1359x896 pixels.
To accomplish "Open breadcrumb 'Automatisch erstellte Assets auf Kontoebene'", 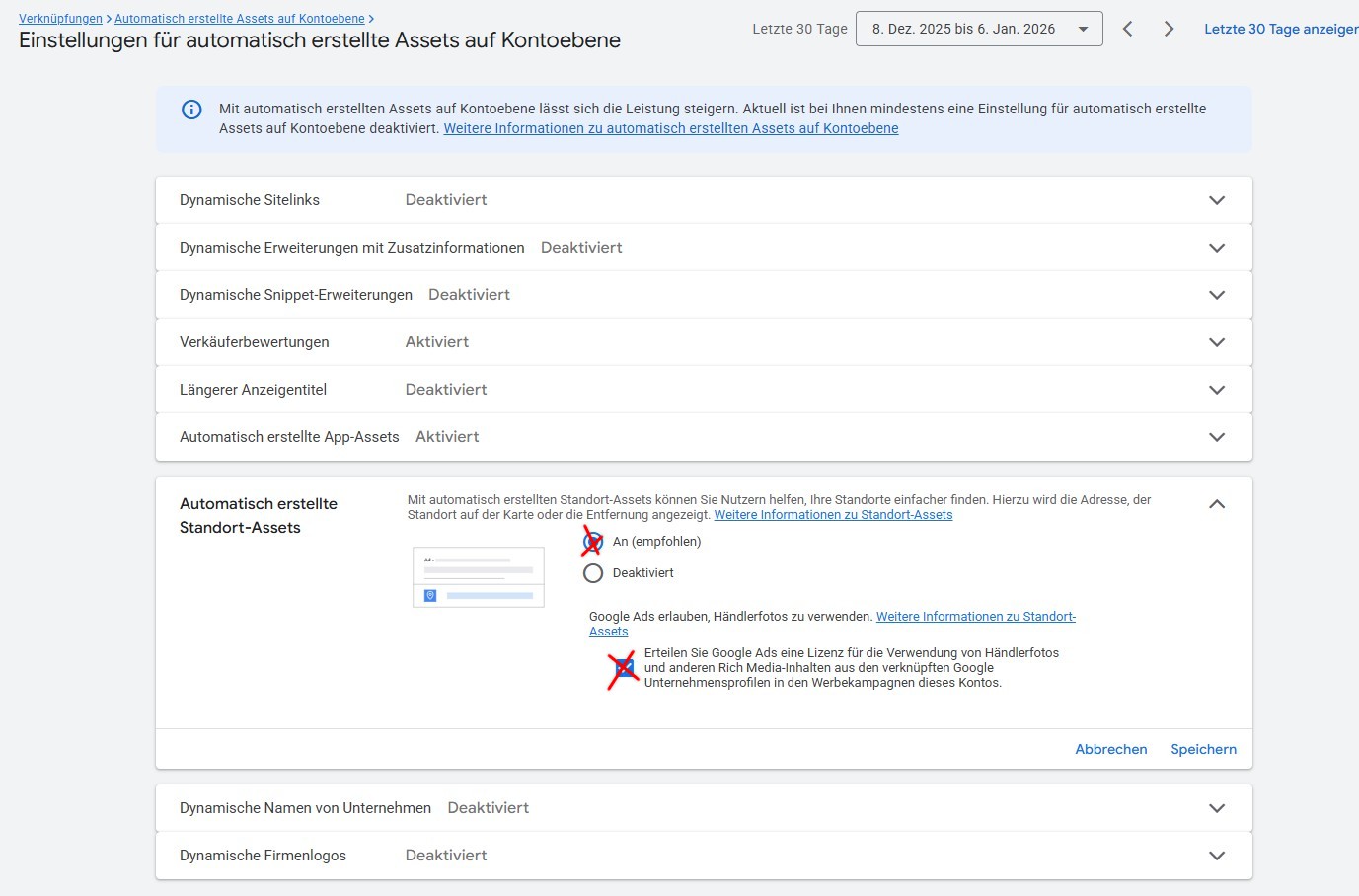I will 239,19.
